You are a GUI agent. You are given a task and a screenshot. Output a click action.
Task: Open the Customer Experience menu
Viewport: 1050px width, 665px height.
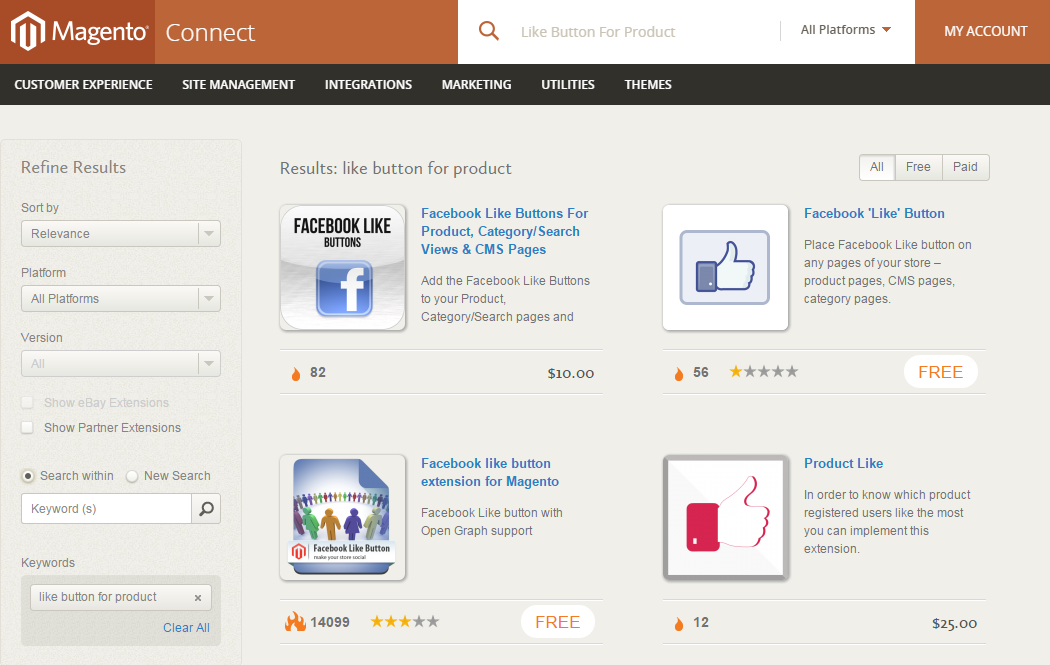(x=84, y=84)
